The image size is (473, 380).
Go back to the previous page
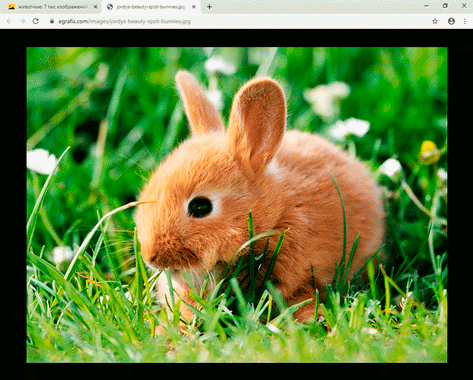click(x=9, y=21)
